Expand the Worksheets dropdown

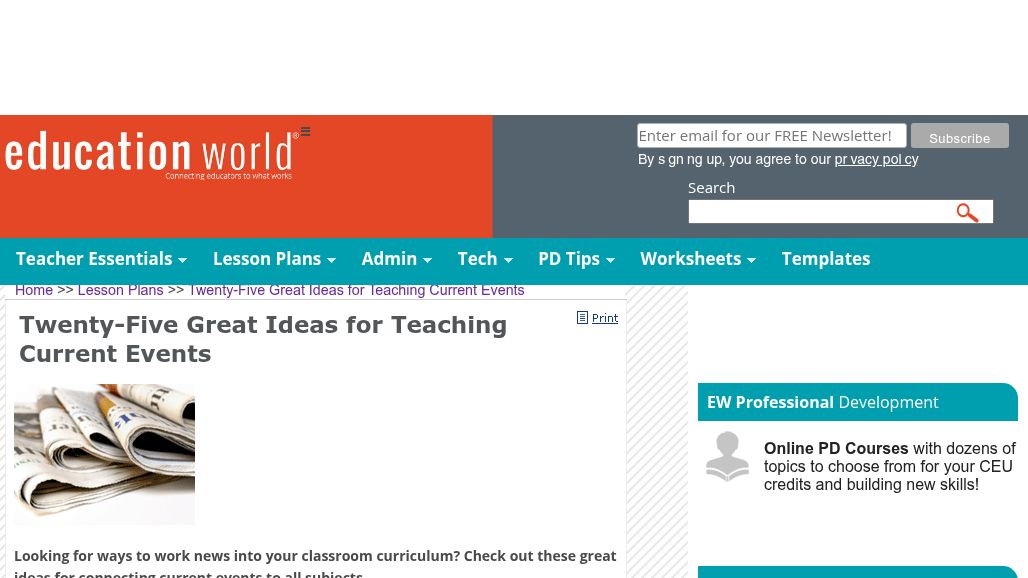point(690,258)
